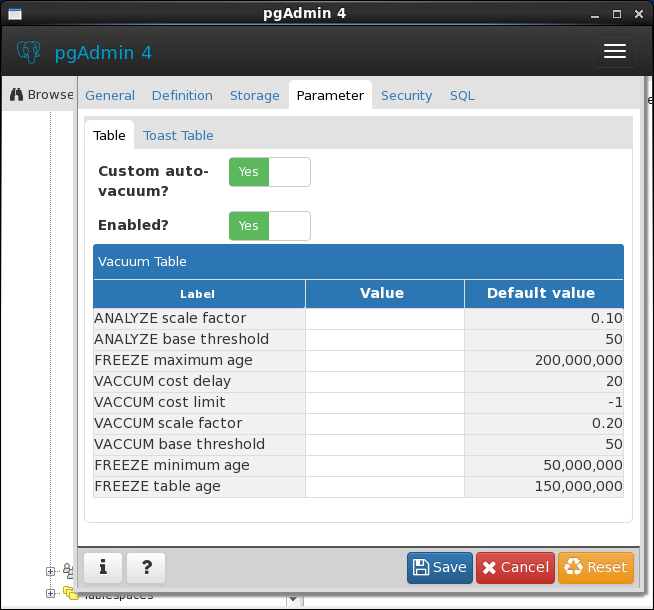This screenshot has width=654, height=610.
Task: Click the FREEZE minimum age value field
Action: [x=385, y=466]
